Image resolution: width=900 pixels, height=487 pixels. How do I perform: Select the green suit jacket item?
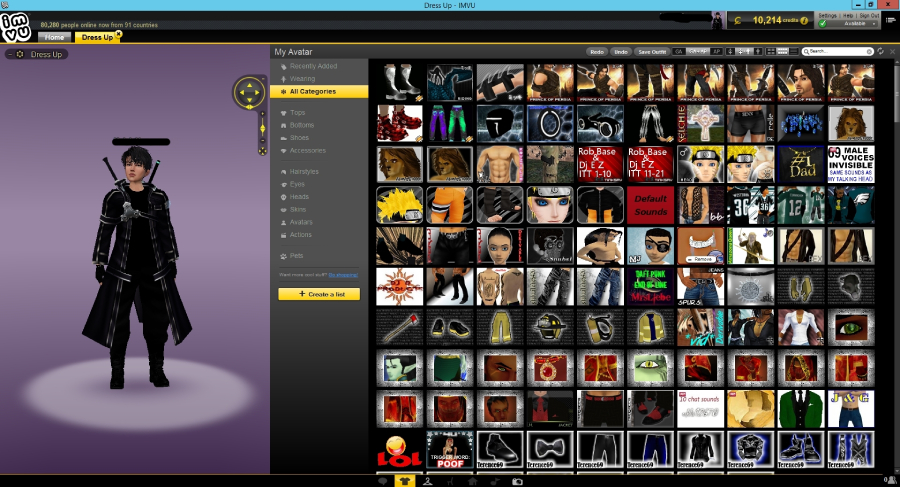801,409
